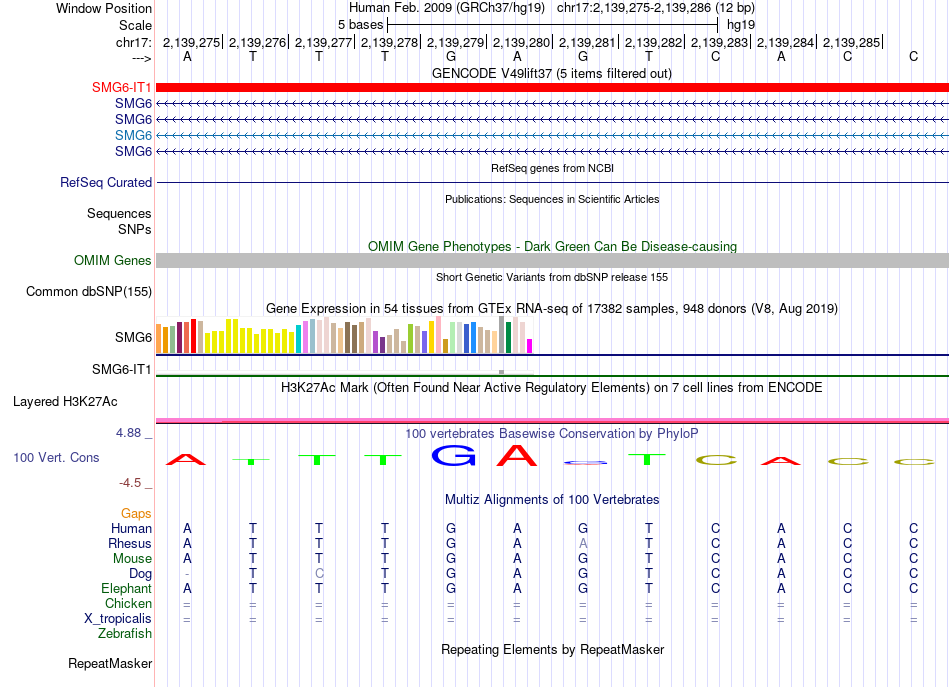
Task: Click 'Multiz Alignments of 100 Vertebrates' title
Action: [x=552, y=499]
